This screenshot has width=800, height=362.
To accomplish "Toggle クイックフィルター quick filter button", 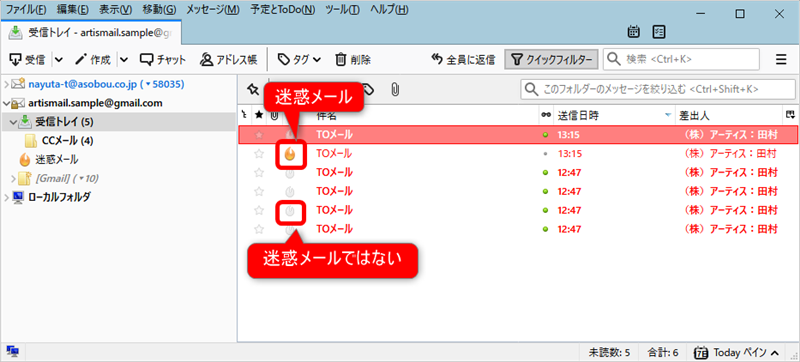I will pos(551,60).
